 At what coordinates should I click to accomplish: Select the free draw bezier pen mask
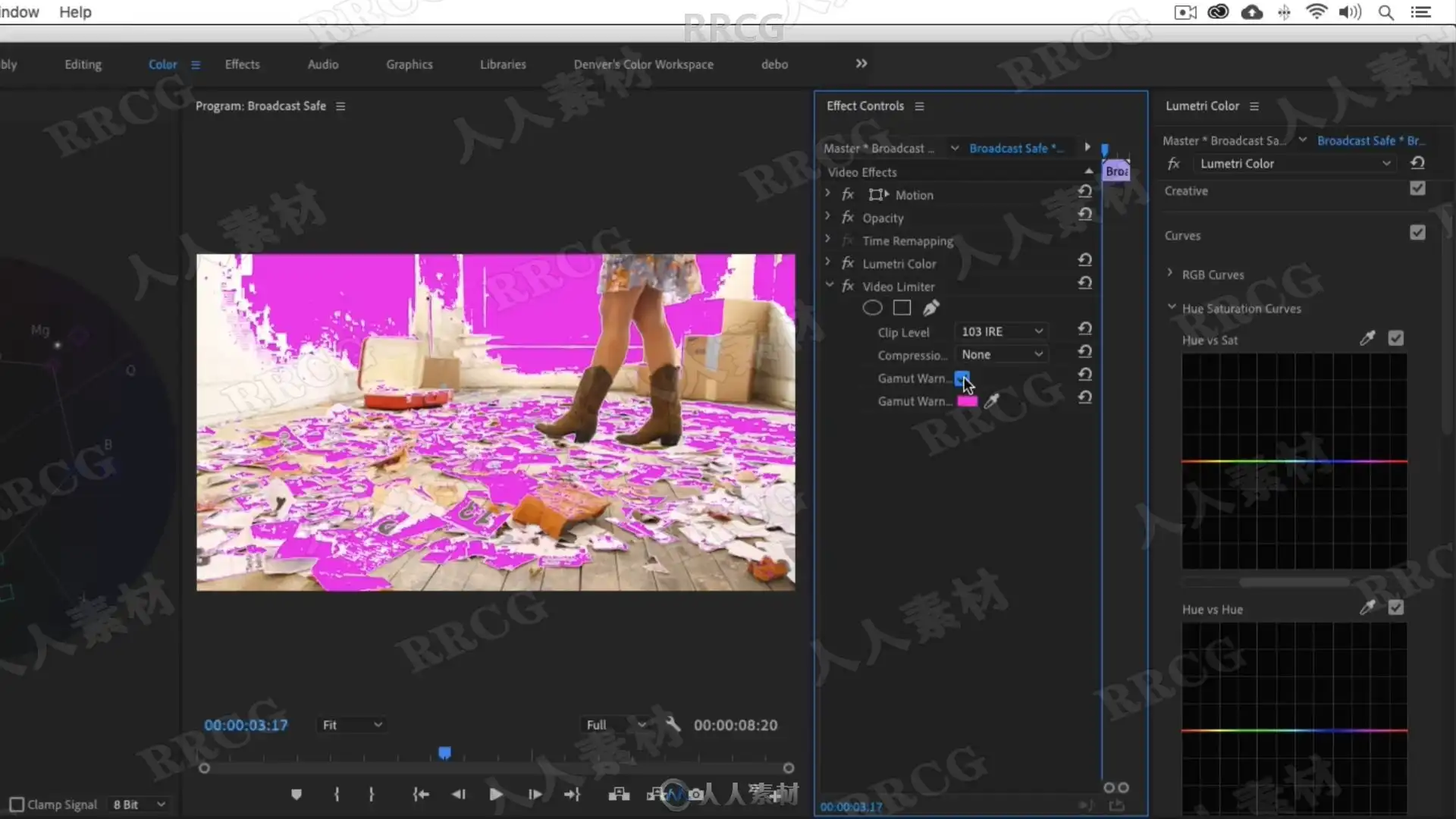[x=931, y=308]
